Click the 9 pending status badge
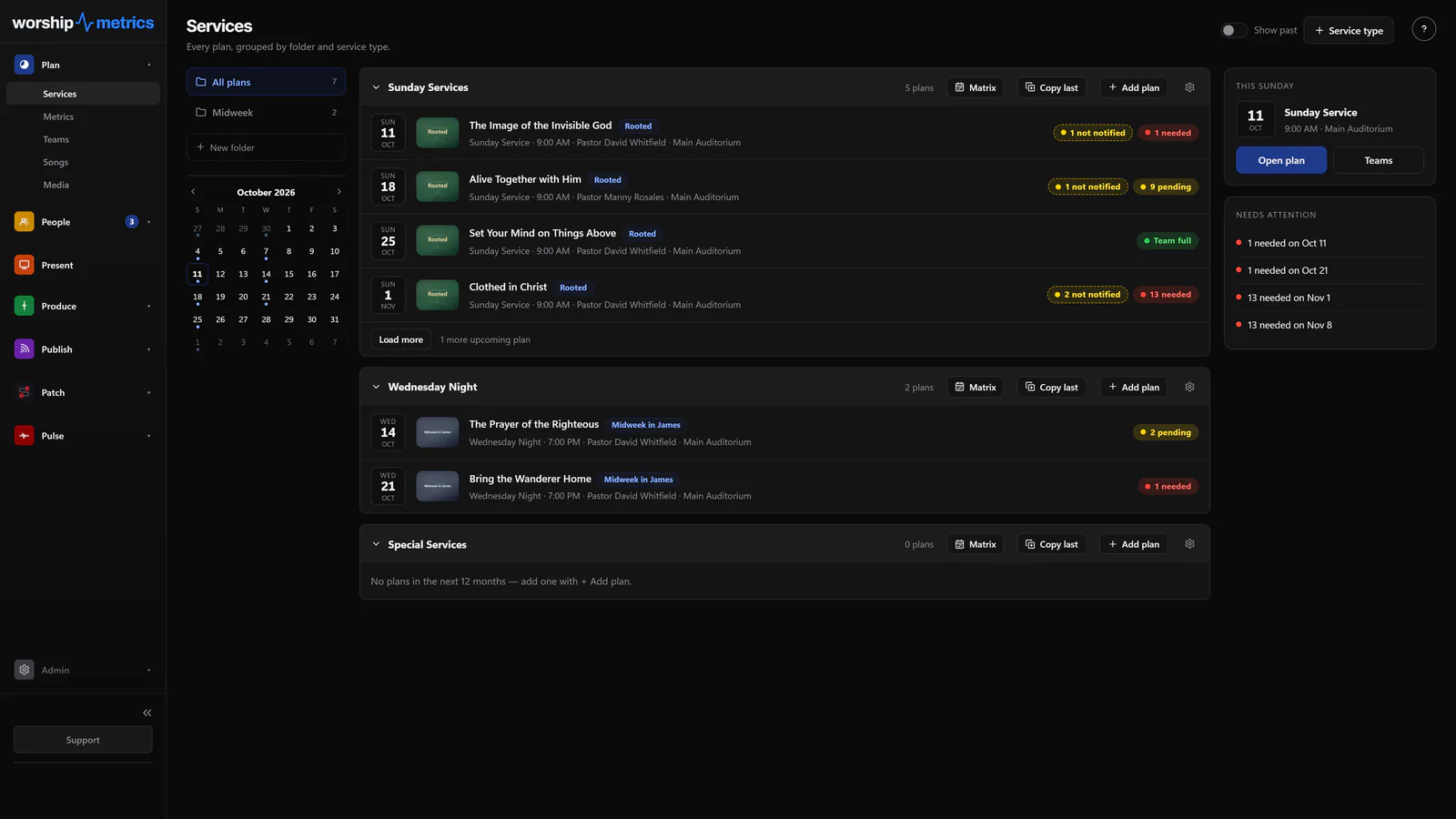The image size is (1456, 819). point(1166,187)
